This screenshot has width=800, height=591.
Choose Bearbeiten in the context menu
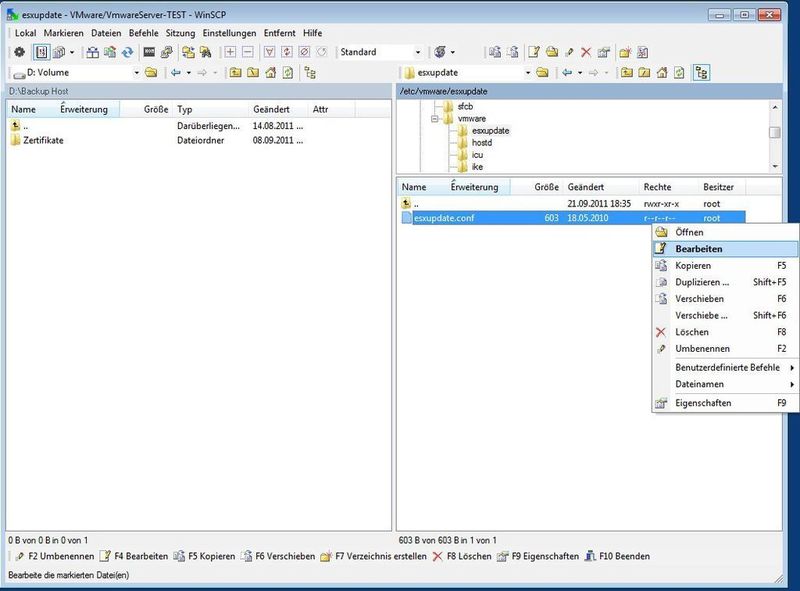point(725,249)
